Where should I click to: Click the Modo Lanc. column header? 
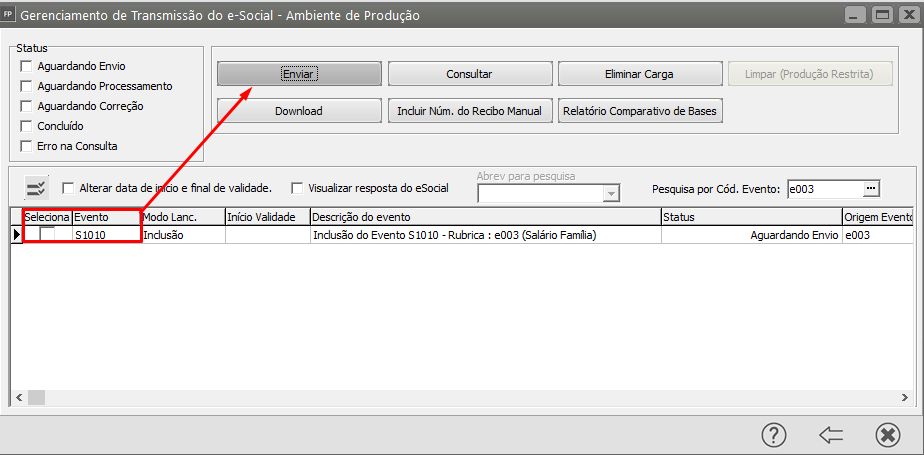pos(183,217)
